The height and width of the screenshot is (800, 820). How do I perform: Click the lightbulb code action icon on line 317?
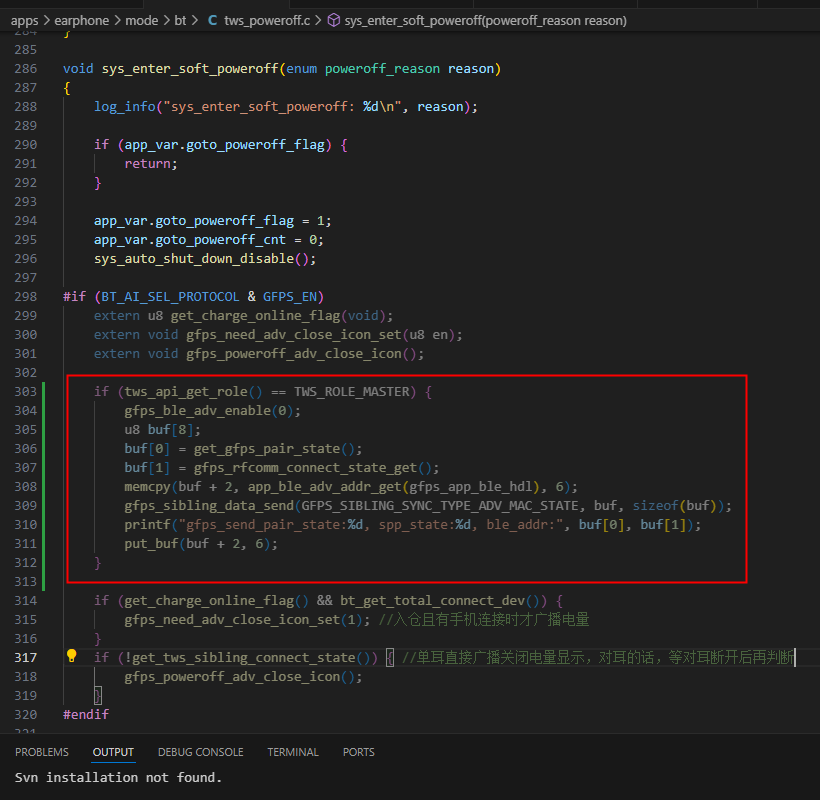[x=72, y=656]
